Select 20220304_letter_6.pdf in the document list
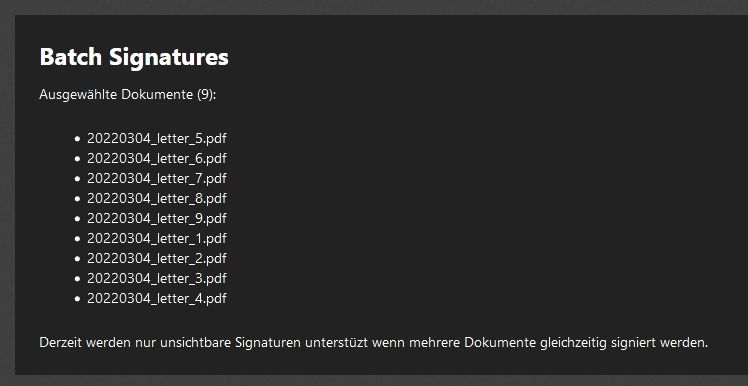Image resolution: width=748 pixels, height=386 pixels. [156, 158]
